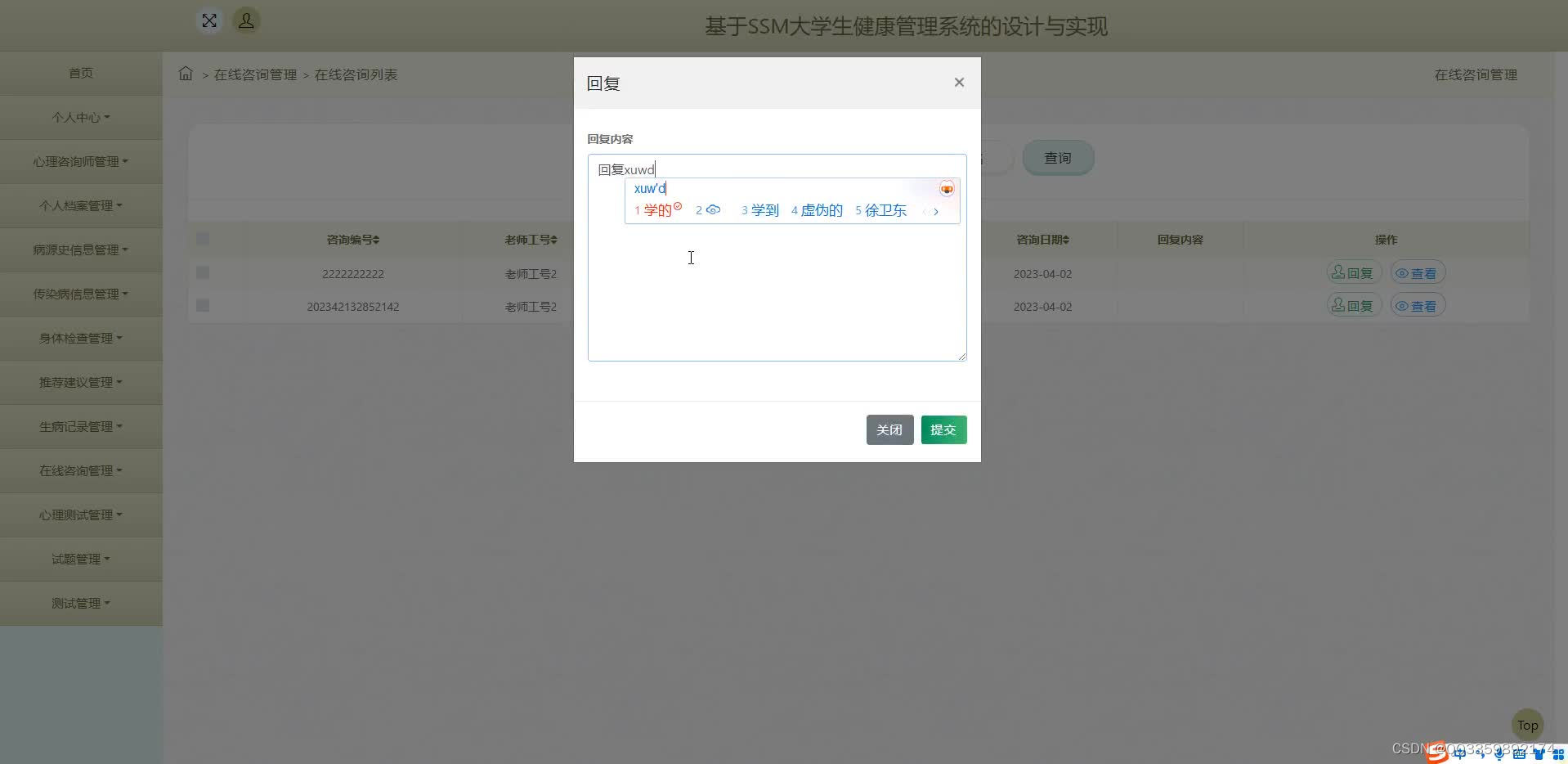The height and width of the screenshot is (764, 1568).
Task: Click the home icon in breadcrumb
Action: click(x=186, y=74)
